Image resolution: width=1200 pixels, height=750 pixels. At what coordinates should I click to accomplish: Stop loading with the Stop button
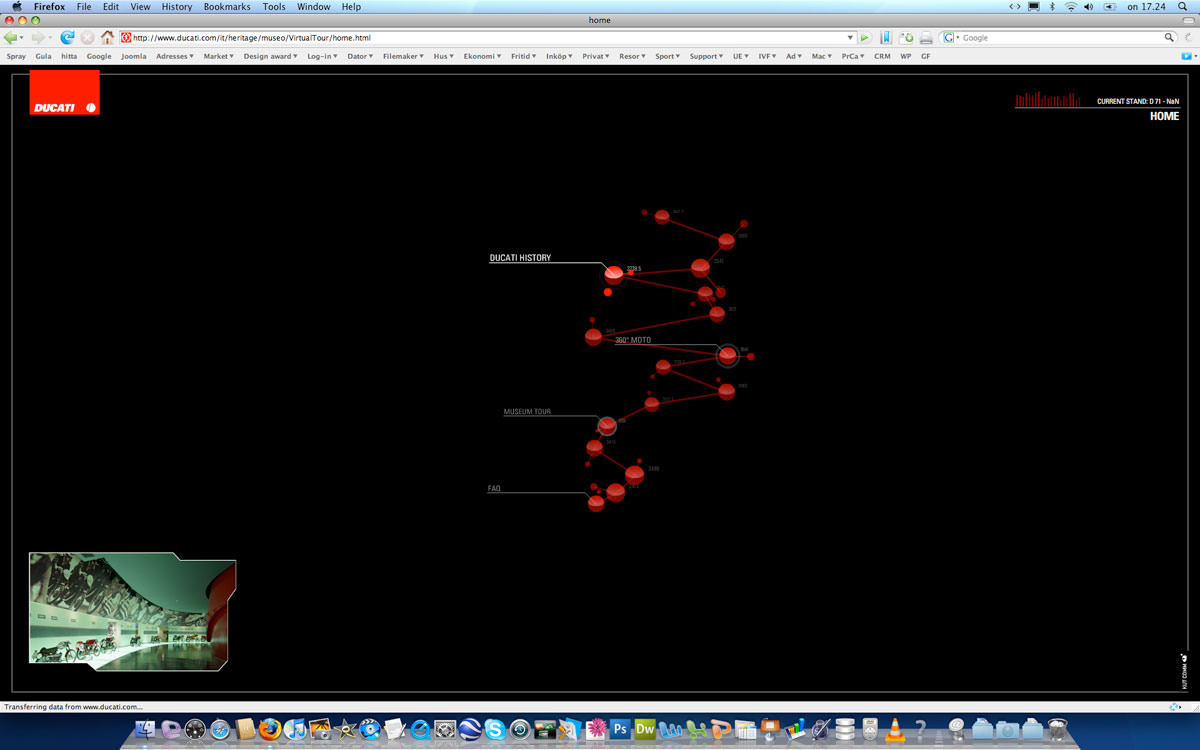[x=87, y=38]
